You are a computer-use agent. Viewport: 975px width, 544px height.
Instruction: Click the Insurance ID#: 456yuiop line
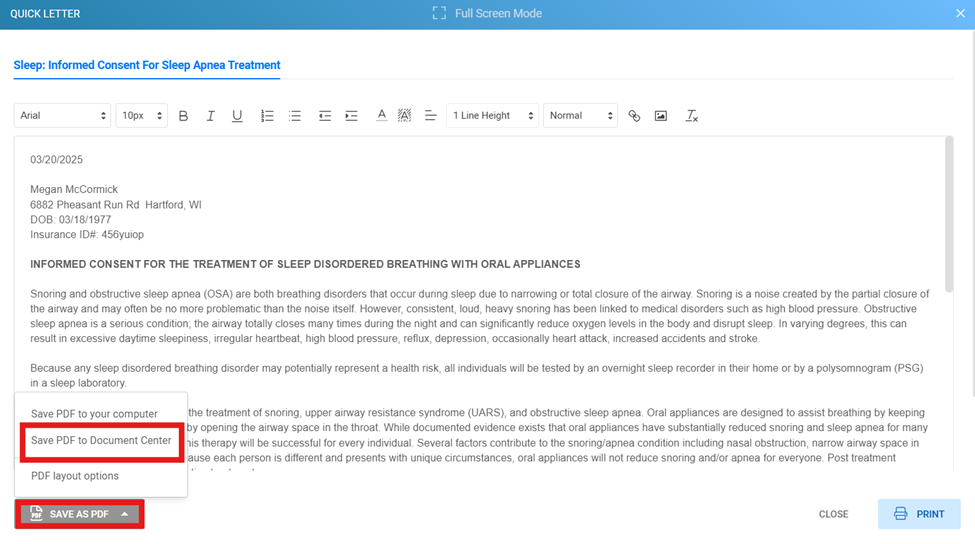[x=87, y=234]
